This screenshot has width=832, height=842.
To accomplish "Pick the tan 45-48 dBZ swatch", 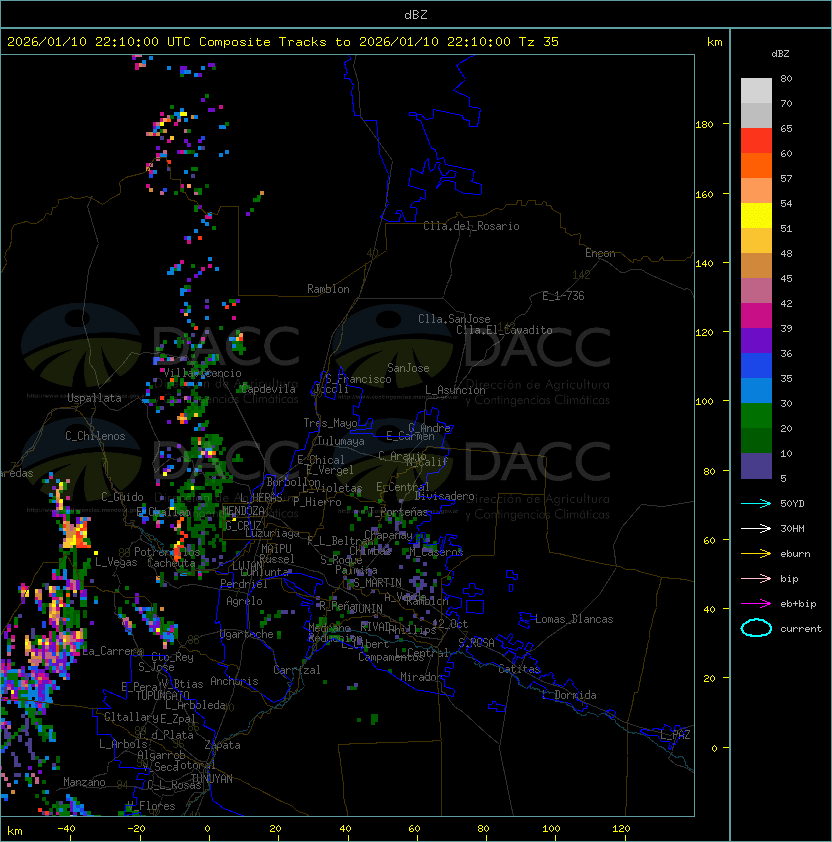I will point(756,265).
